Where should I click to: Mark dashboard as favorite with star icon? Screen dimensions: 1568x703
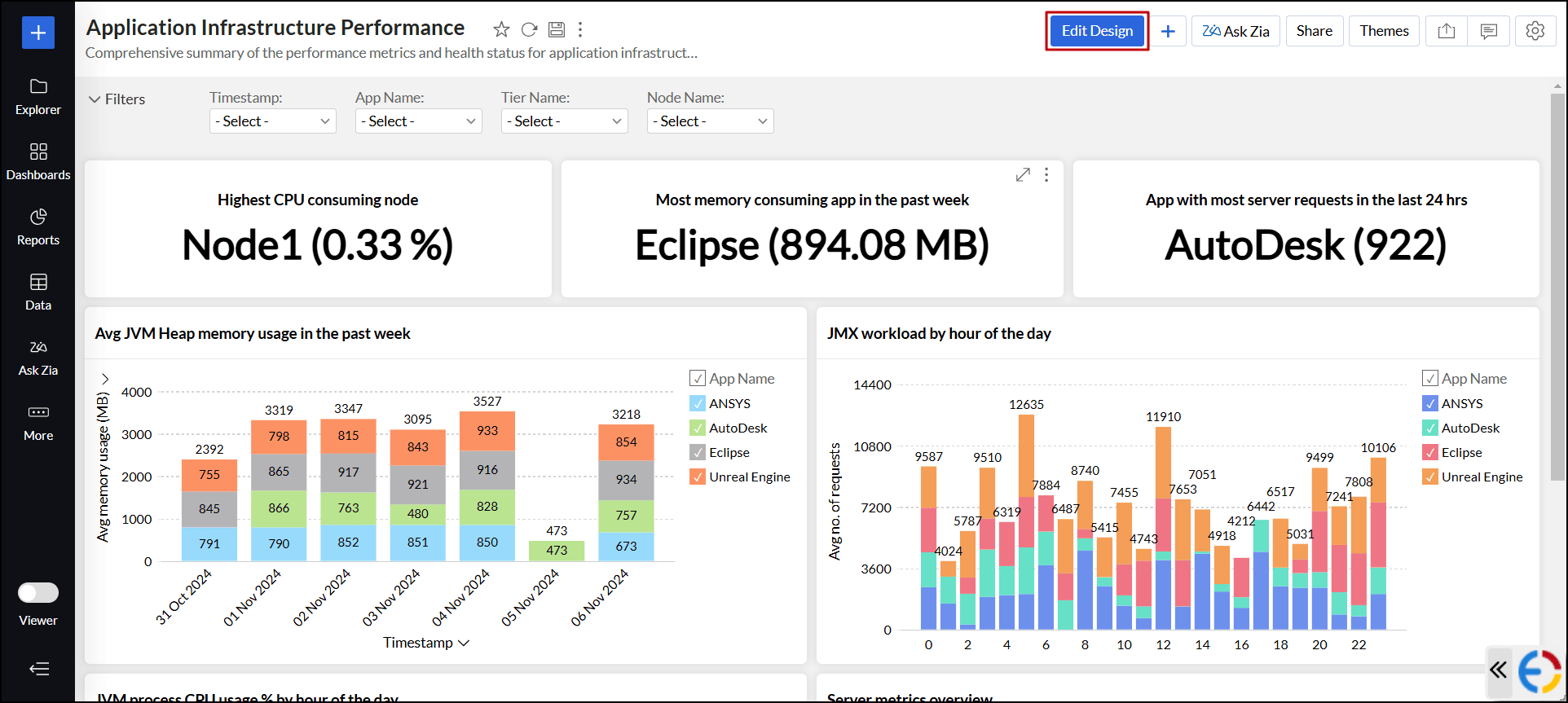[501, 30]
